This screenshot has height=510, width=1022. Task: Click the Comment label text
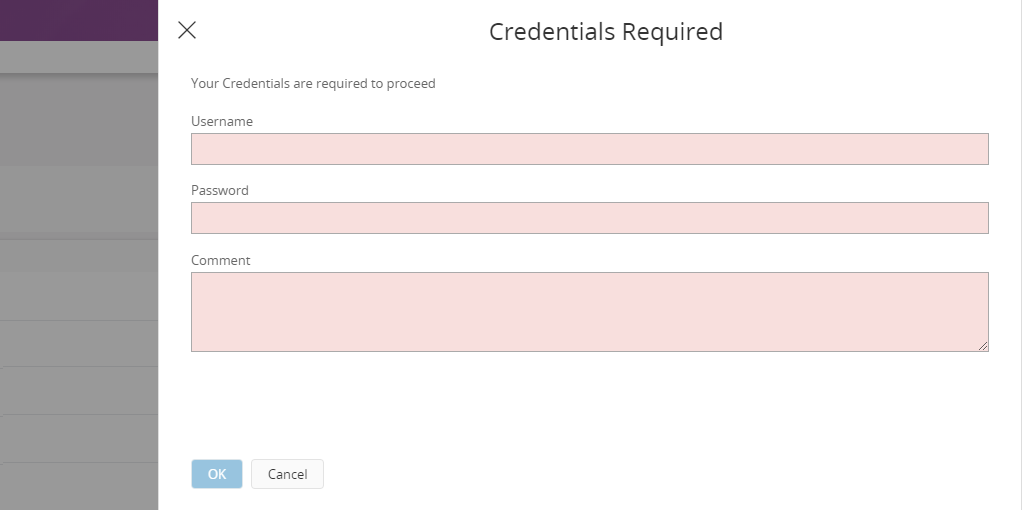221,260
